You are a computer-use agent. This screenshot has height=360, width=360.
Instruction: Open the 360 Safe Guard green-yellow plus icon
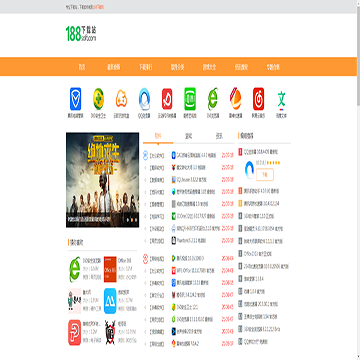tap(98, 99)
